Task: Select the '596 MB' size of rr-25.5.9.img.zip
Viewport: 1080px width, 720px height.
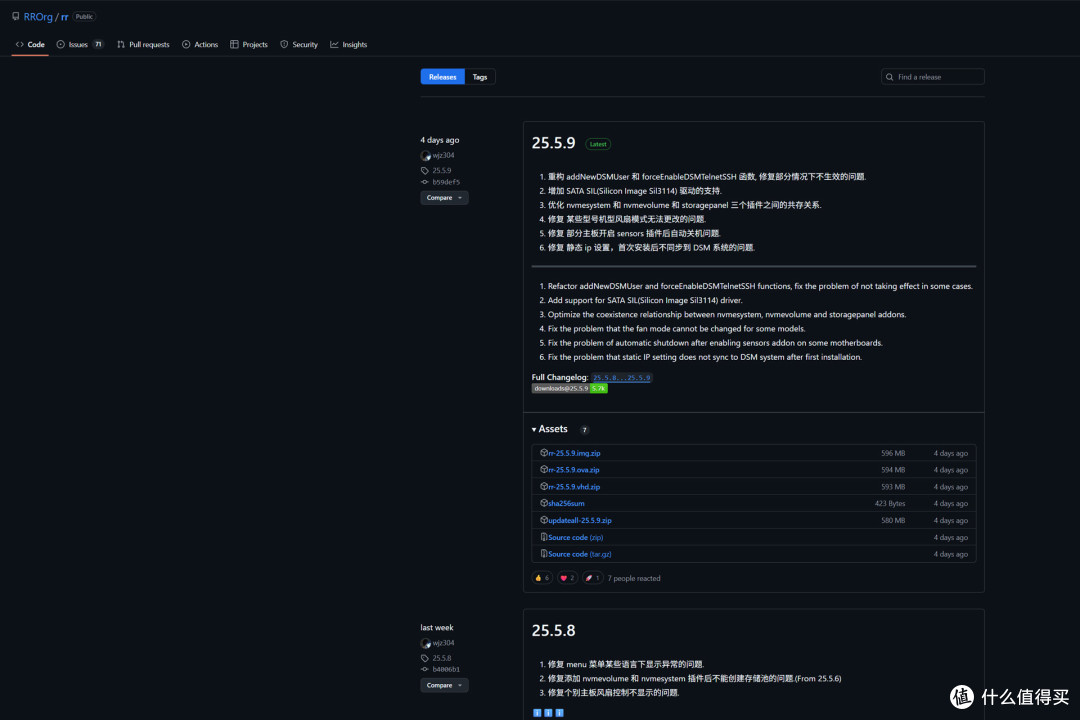Action: coord(893,453)
